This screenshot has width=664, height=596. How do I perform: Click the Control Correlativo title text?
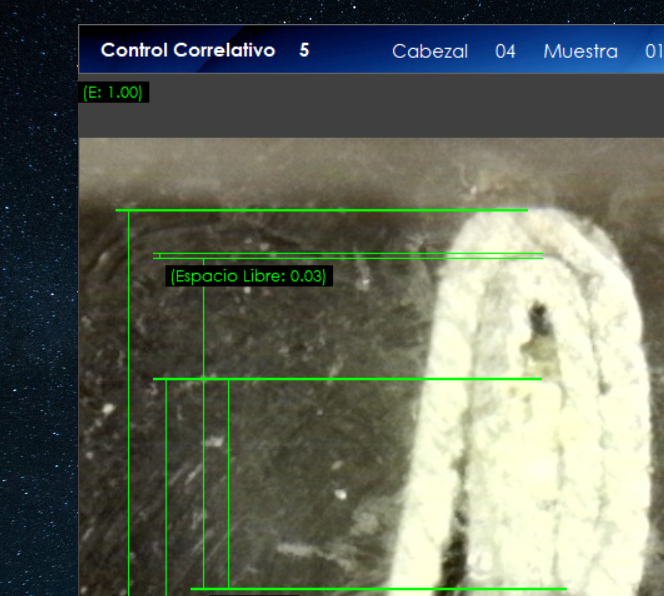tap(187, 50)
